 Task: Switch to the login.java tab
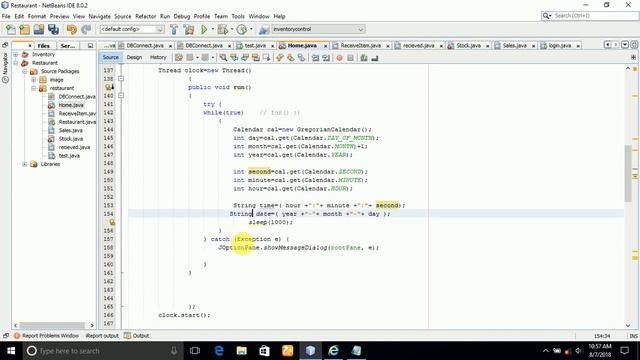[x=560, y=45]
